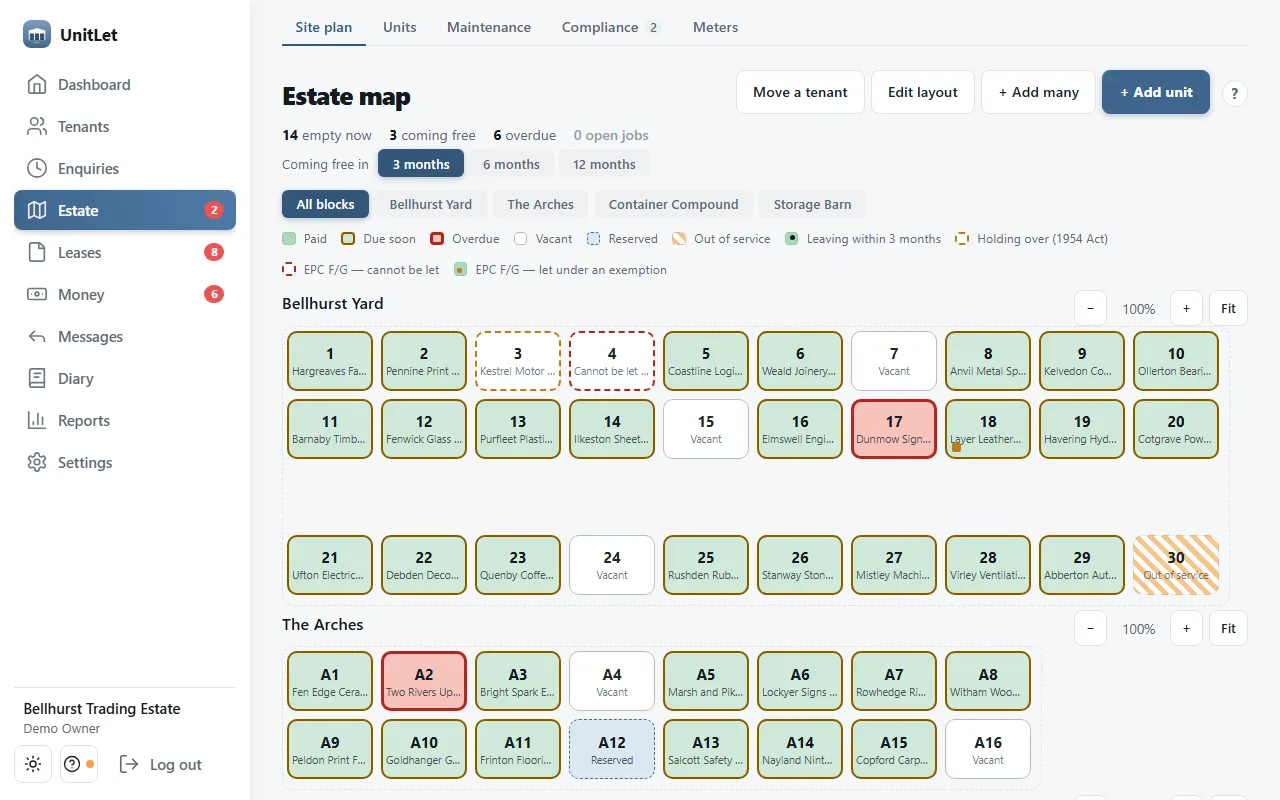Click the Log out icon
Viewport: 1280px width, 800px height.
pyautogui.click(x=128, y=764)
